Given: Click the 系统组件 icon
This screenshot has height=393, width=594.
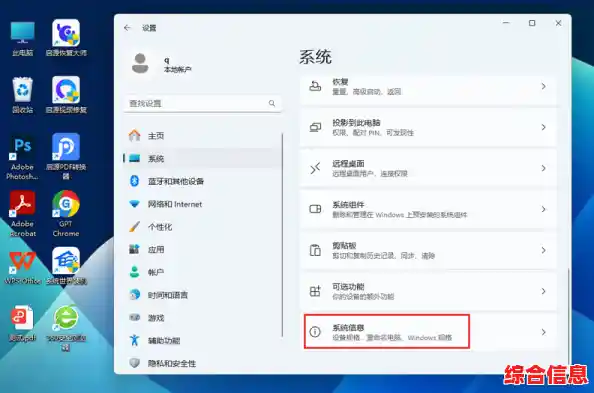Looking at the screenshot, I should pos(315,209).
